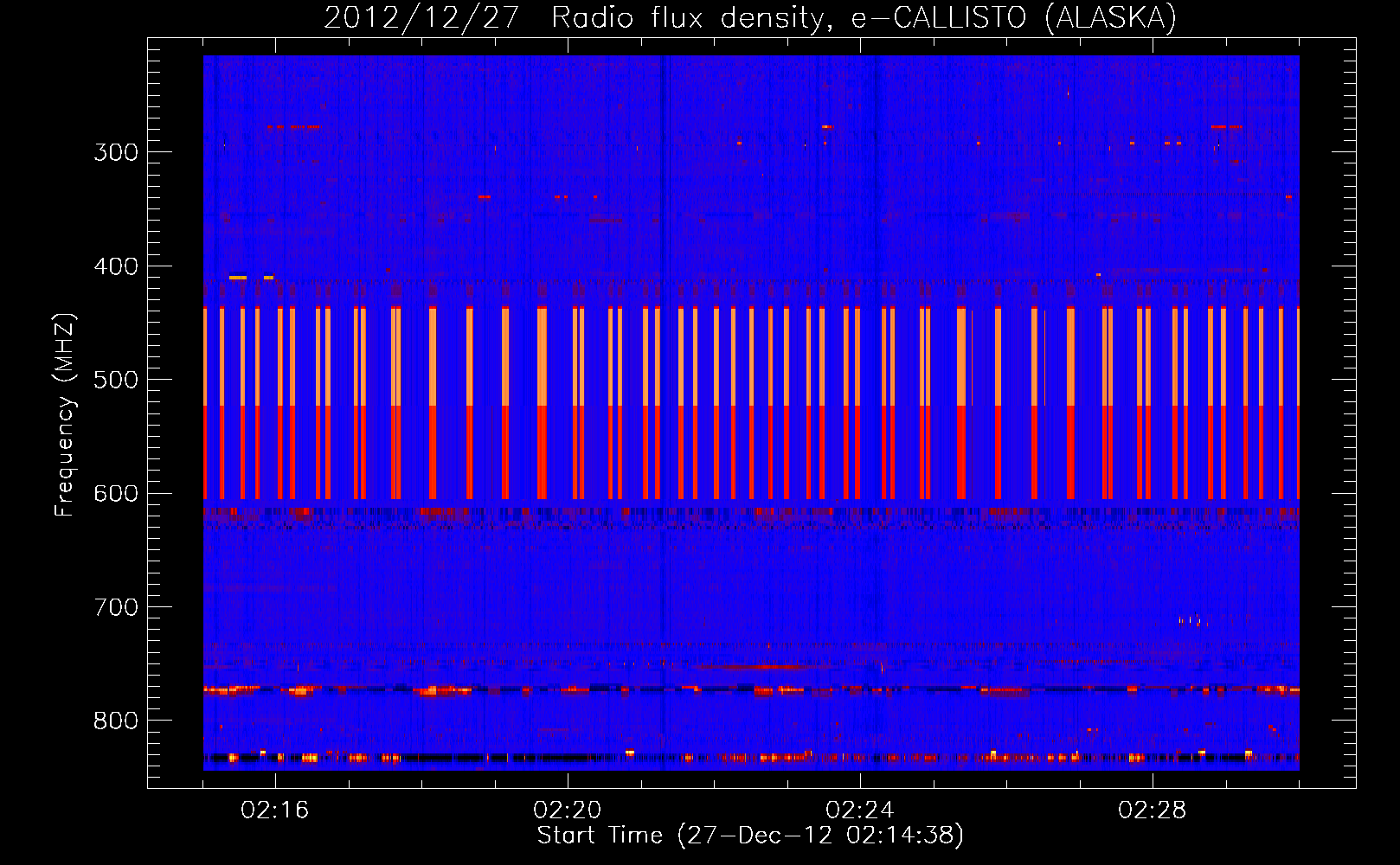
Task: Click the 02:20 time tick label
Action: pyautogui.click(x=568, y=811)
